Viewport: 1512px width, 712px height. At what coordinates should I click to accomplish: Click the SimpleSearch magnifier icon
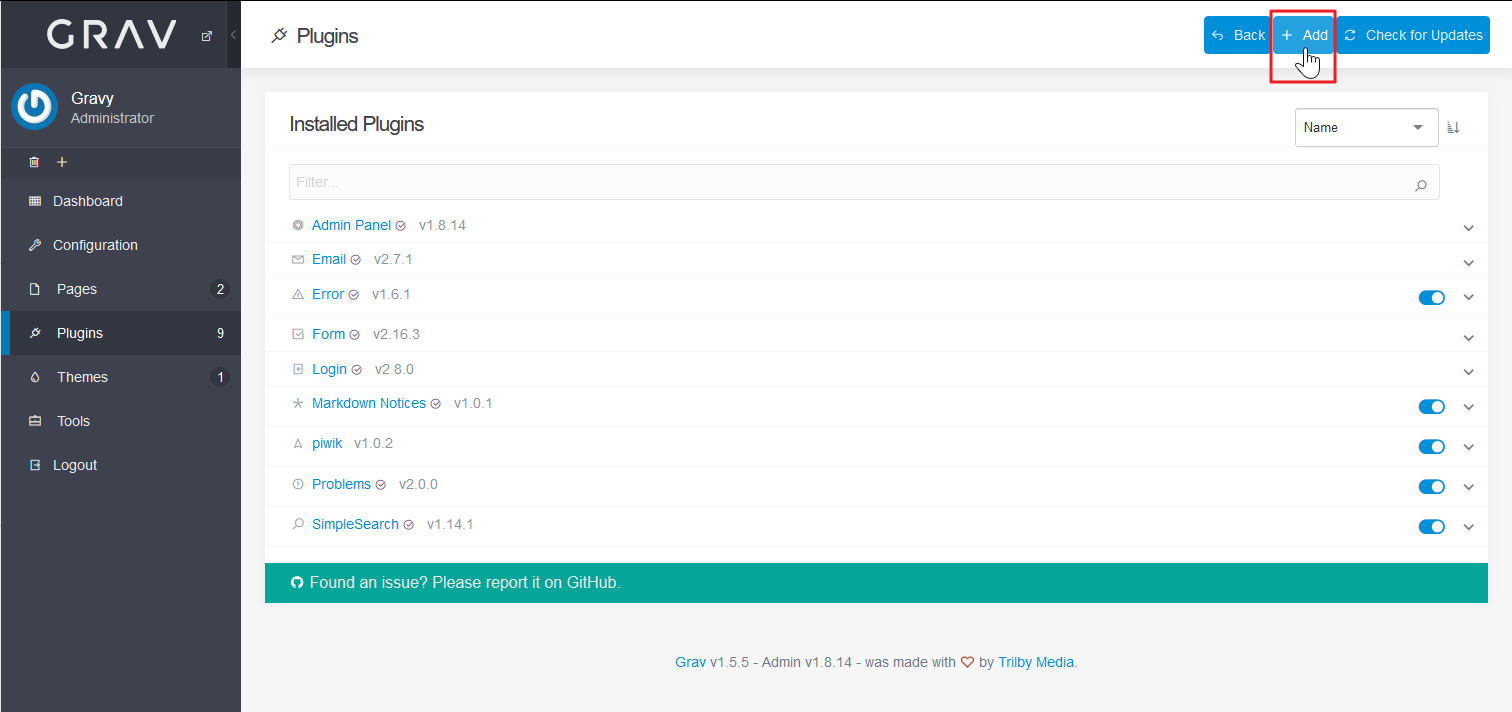297,524
